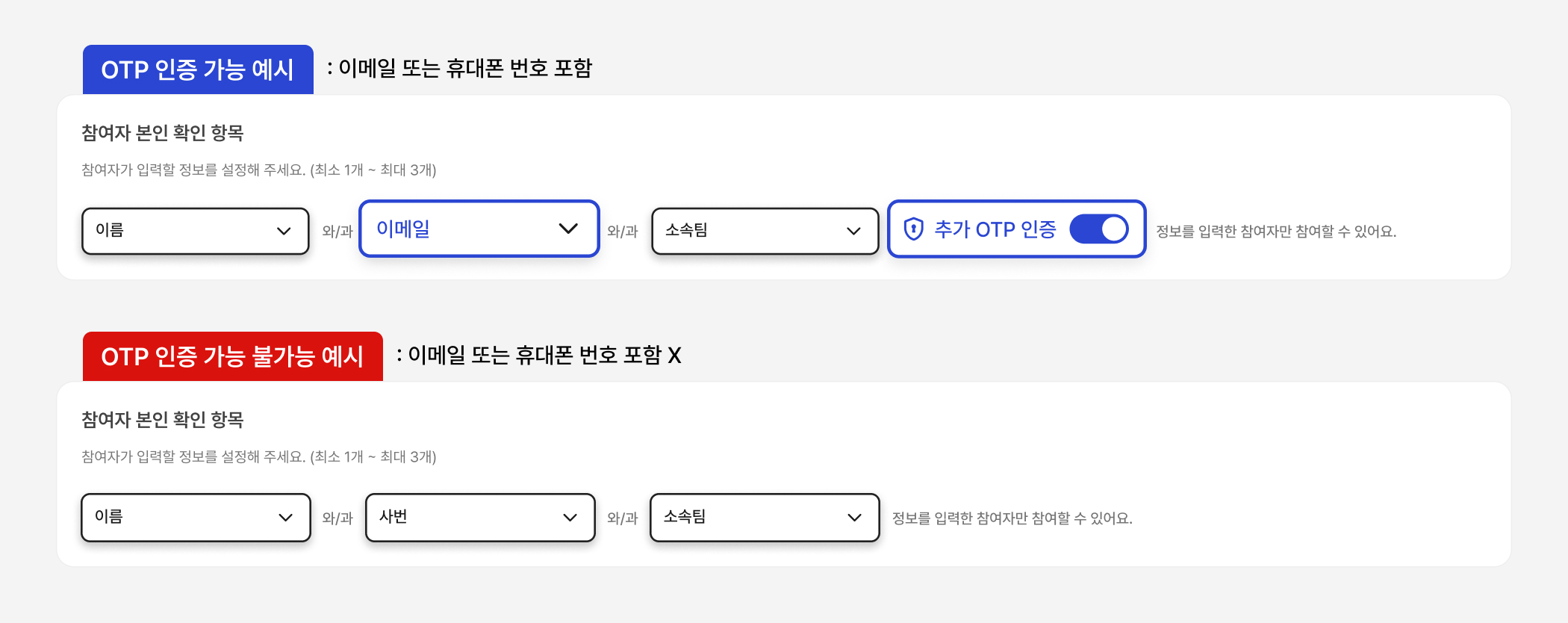The image size is (1568, 623).
Task: Select the red OTP 인증 가능 불가능 예시 tab
Action: pyautogui.click(x=232, y=356)
